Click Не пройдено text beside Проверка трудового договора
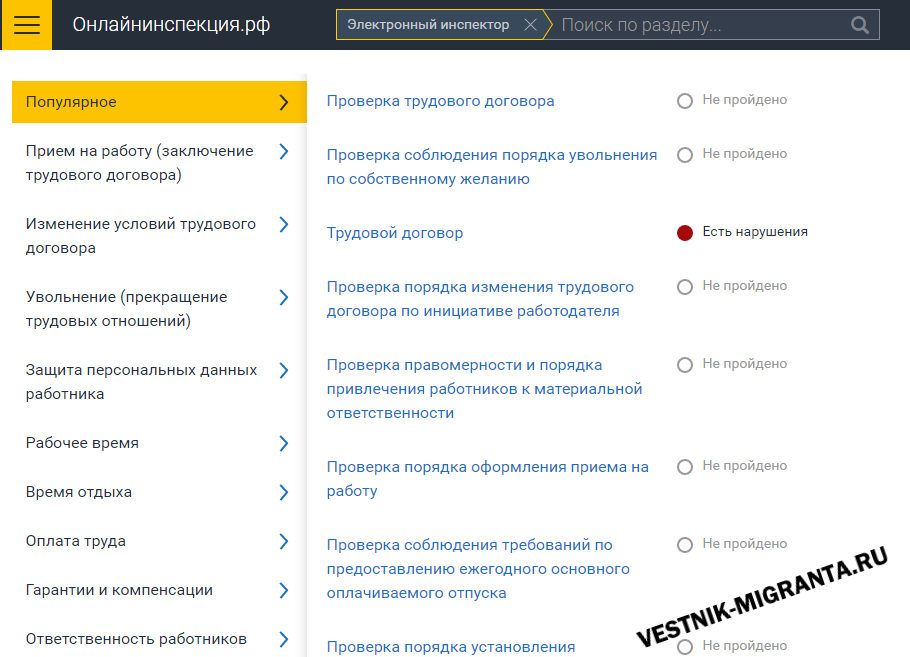 745,100
